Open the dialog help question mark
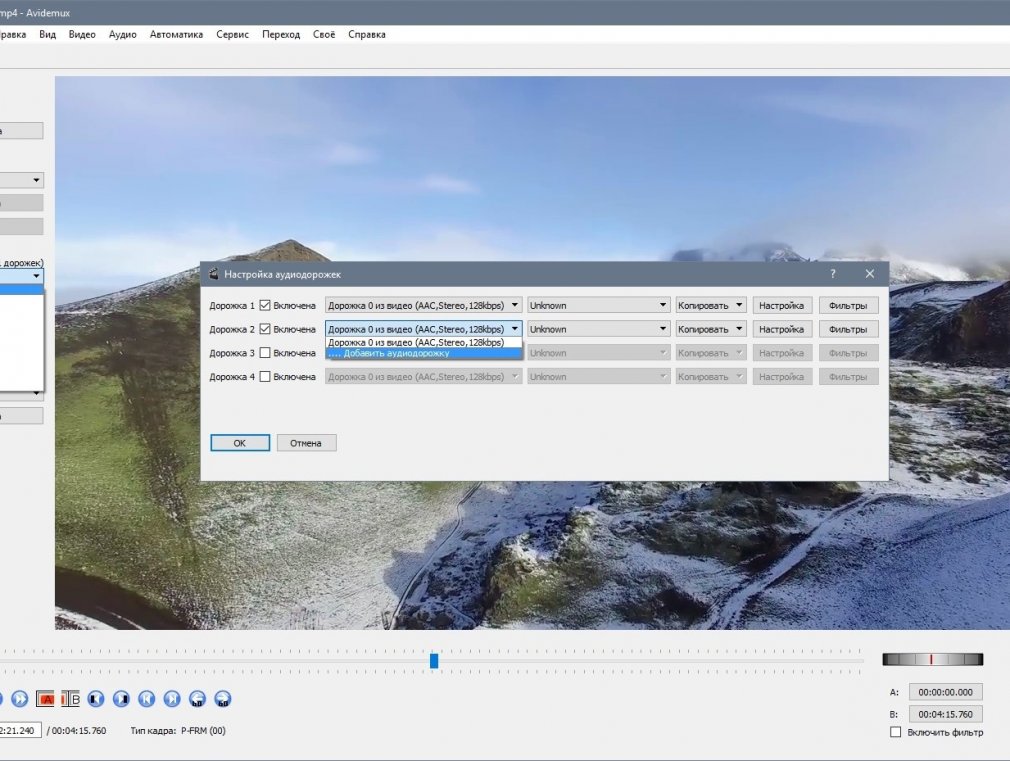The image size is (1010, 761). pyautogui.click(x=833, y=274)
